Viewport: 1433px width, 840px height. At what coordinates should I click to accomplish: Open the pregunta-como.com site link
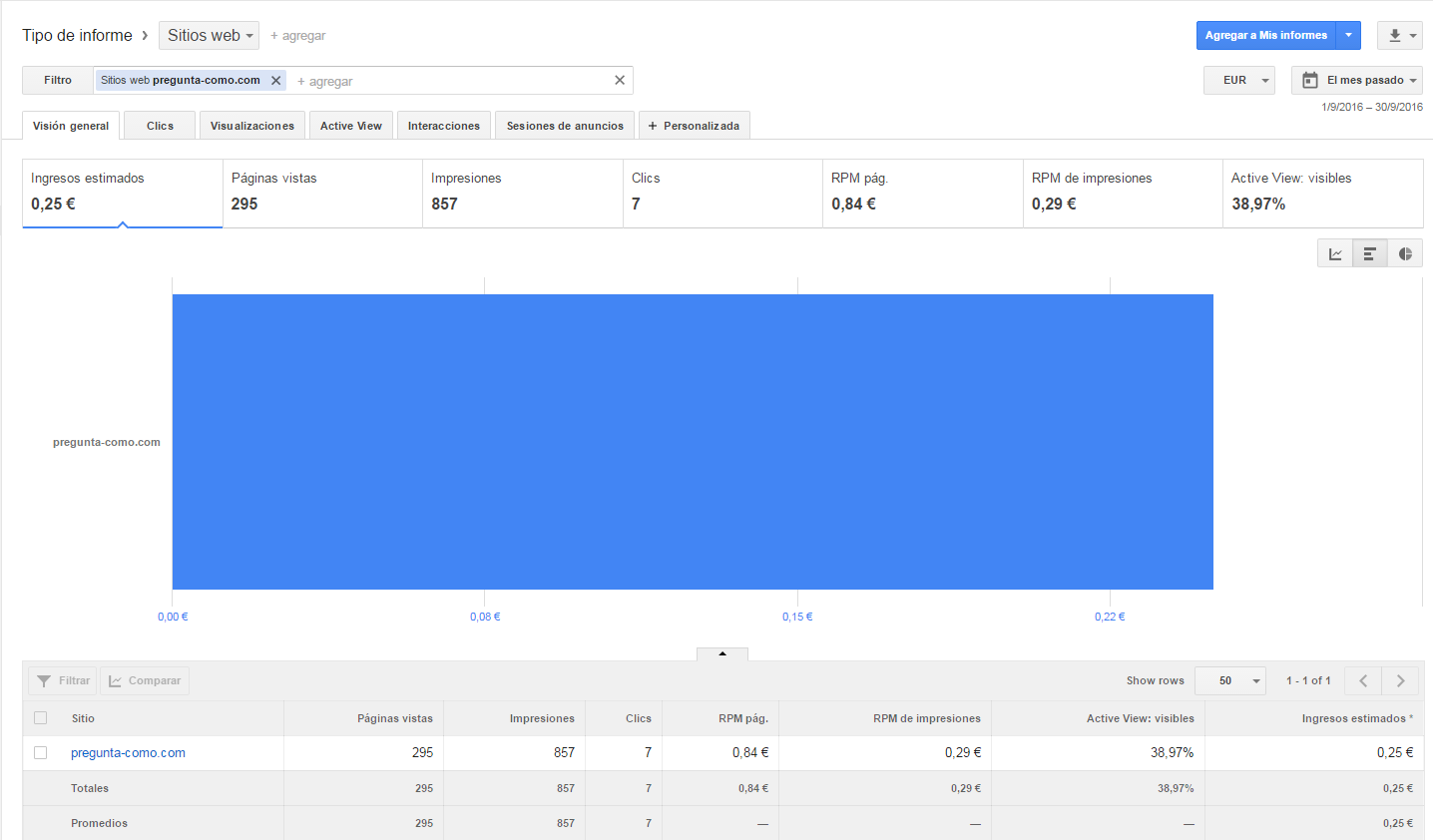click(128, 753)
